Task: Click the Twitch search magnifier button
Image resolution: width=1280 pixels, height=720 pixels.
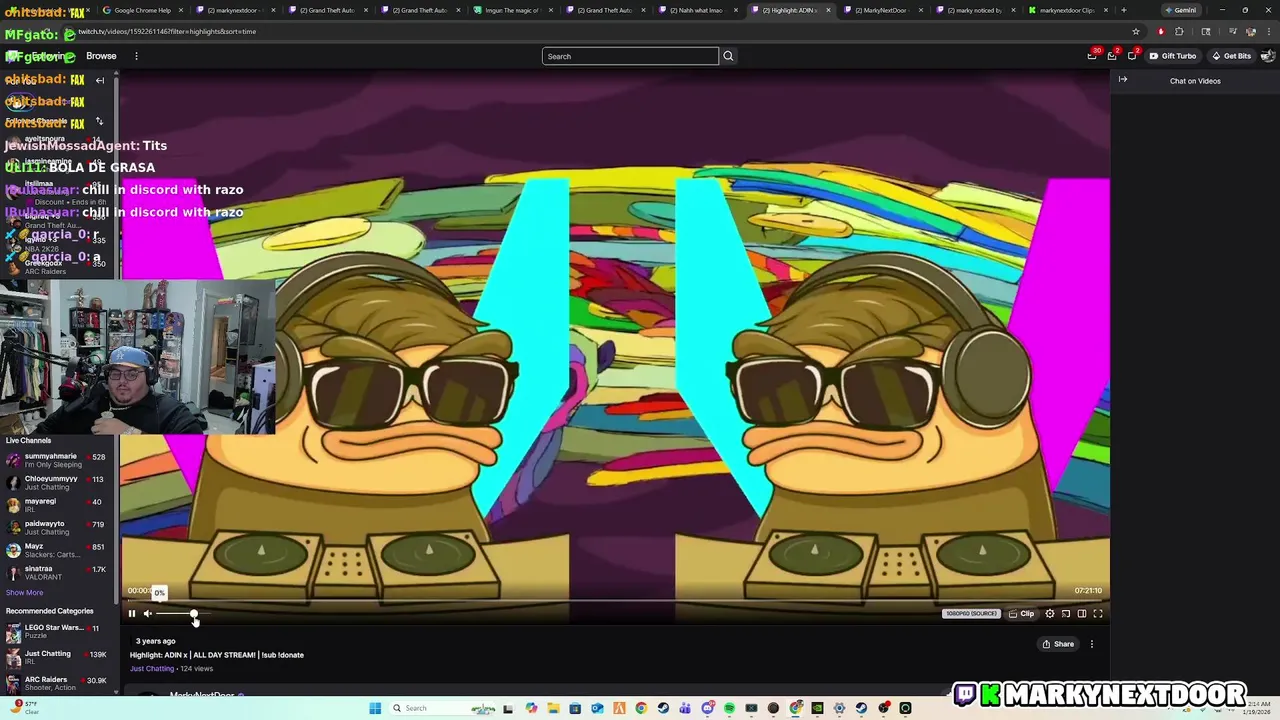Action: pos(728,56)
